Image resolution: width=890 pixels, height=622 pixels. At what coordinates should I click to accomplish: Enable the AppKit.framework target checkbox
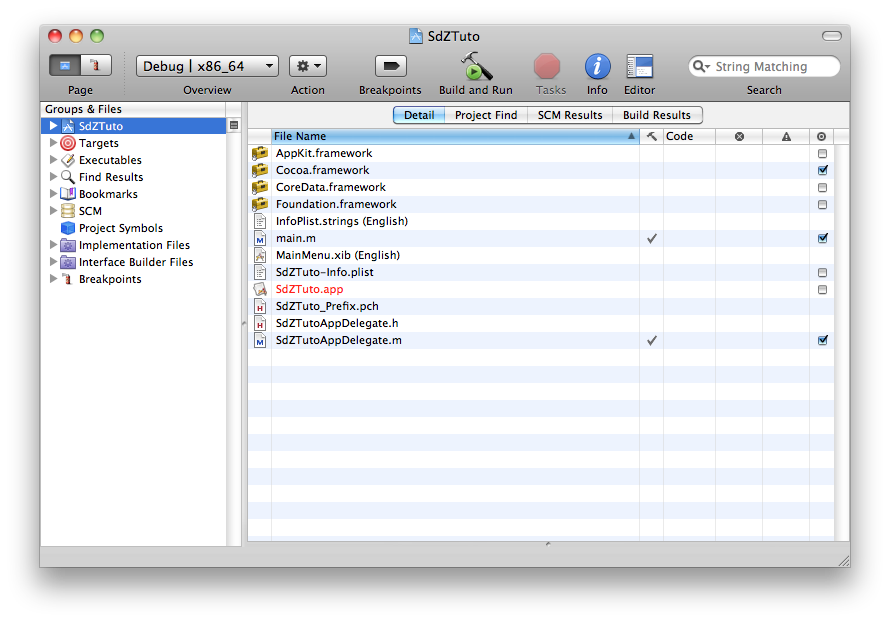822,154
